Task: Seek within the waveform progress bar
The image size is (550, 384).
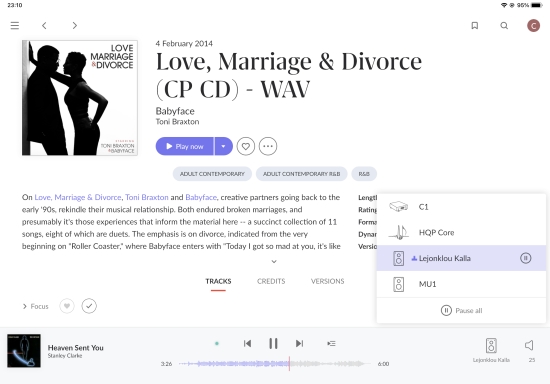Action: coord(275,364)
